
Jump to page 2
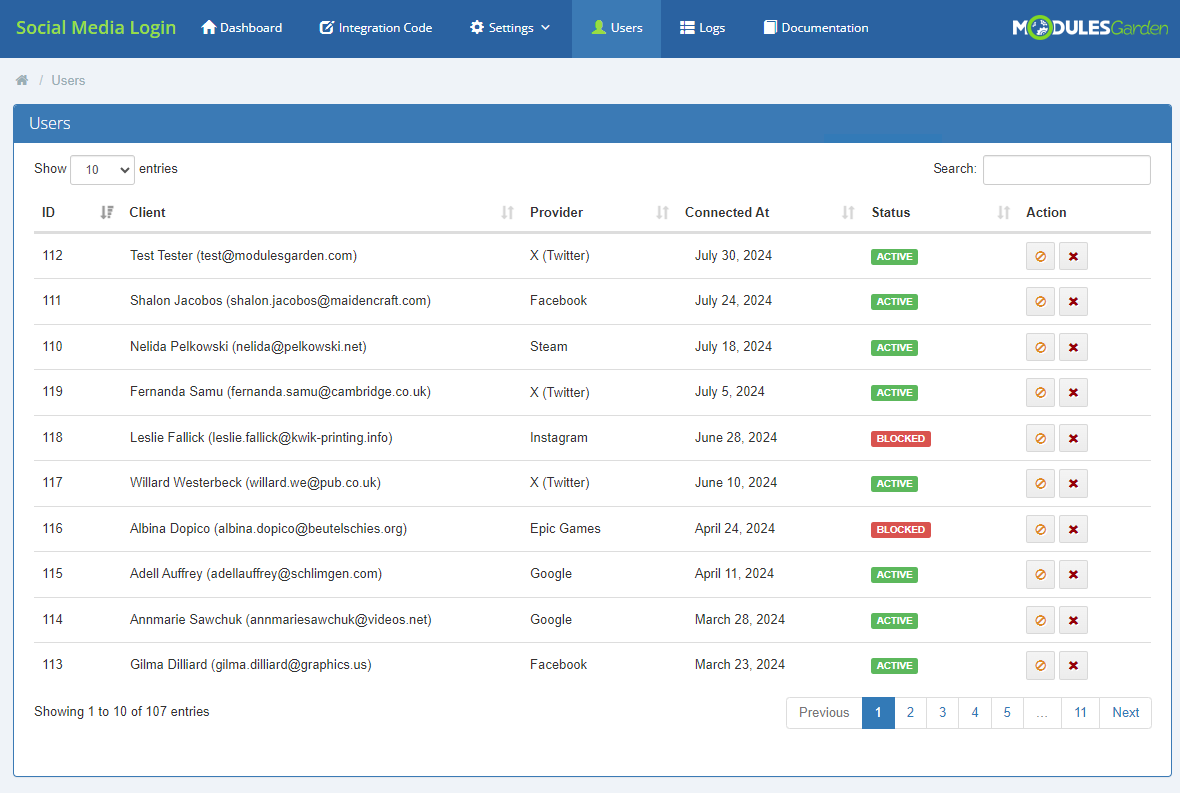click(911, 712)
